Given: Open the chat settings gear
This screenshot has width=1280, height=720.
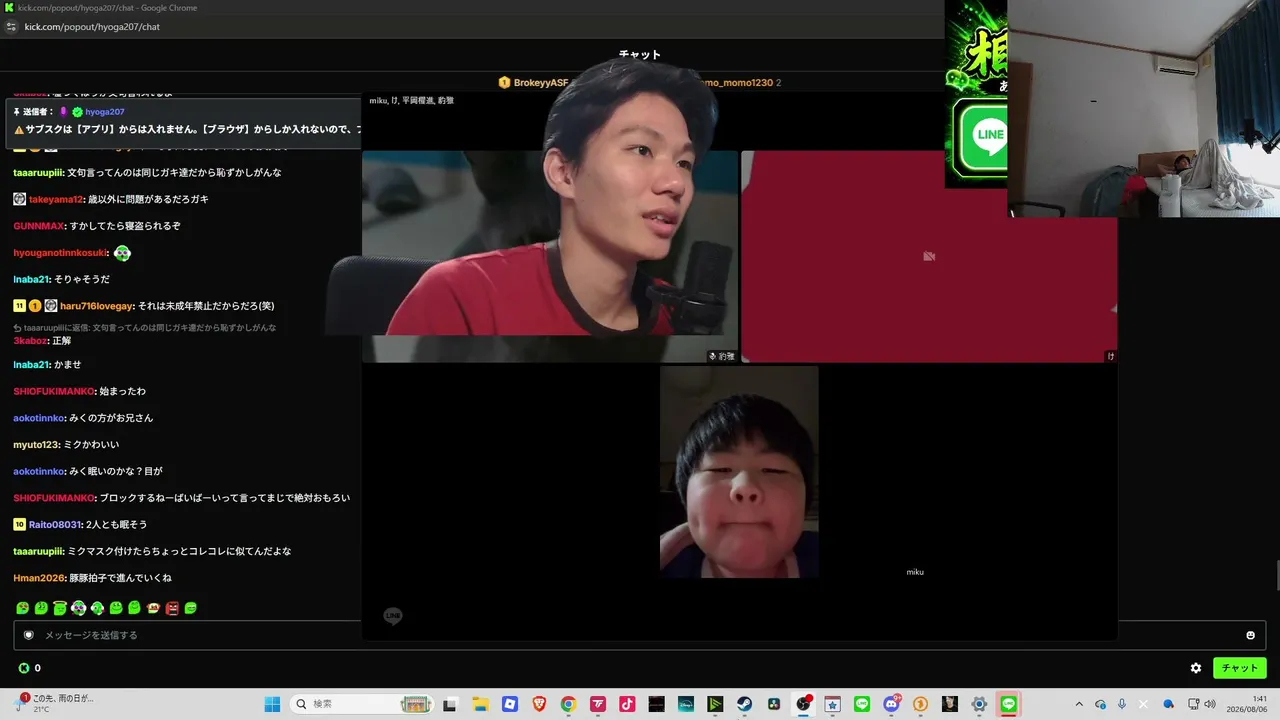Looking at the screenshot, I should (1196, 668).
